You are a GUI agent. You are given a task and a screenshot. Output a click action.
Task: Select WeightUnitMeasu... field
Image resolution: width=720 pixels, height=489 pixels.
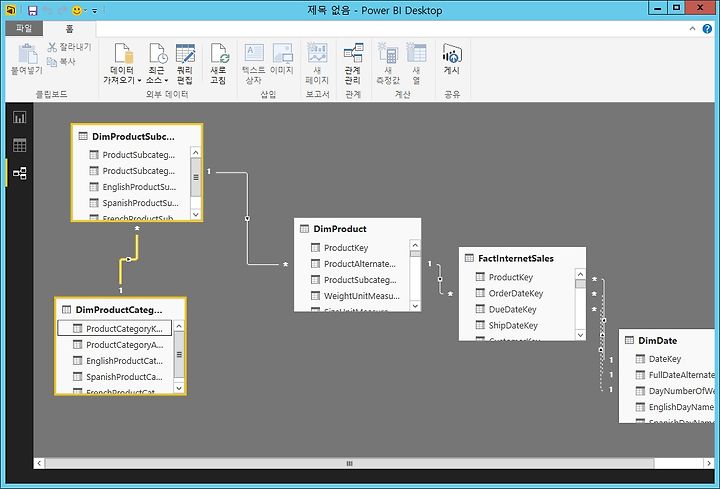[355, 296]
